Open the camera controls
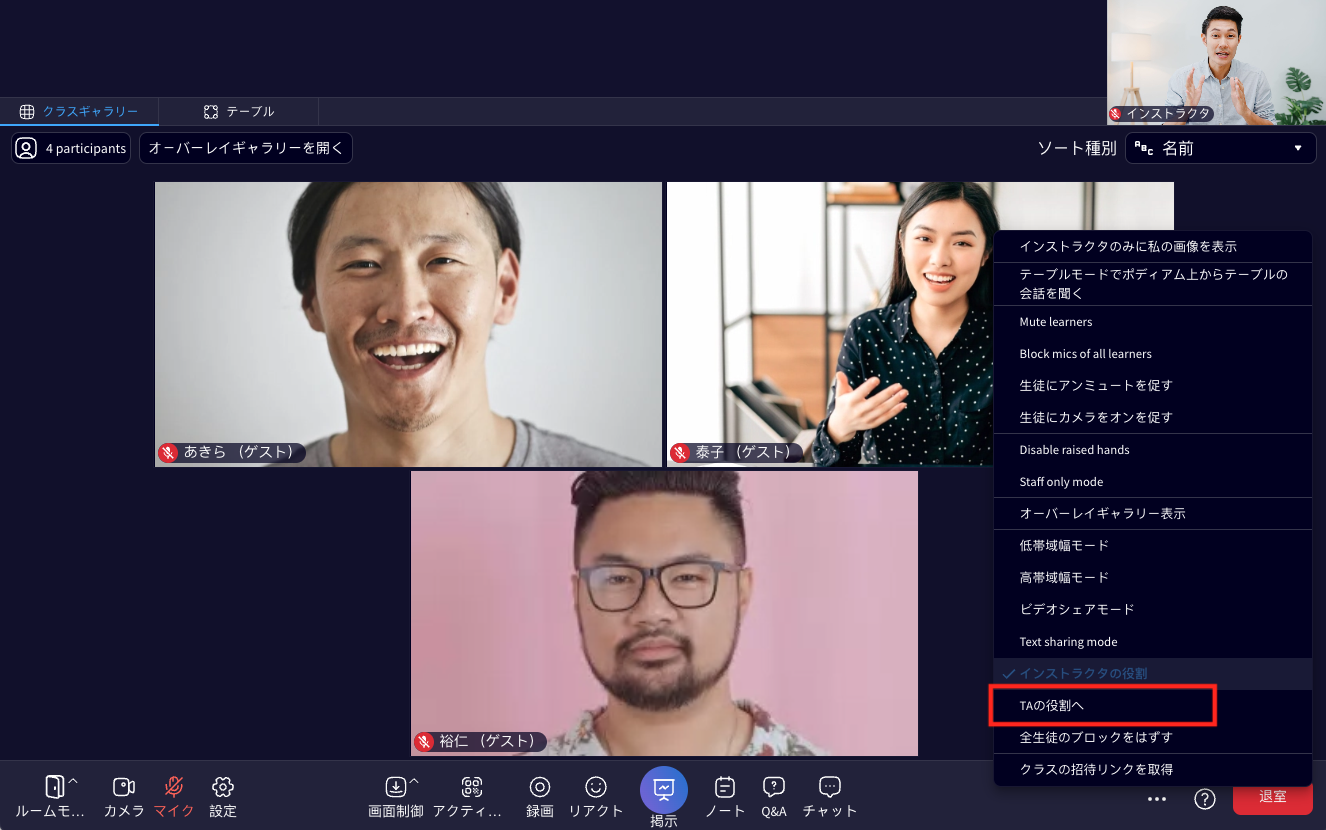Image resolution: width=1326 pixels, height=830 pixels. coord(124,796)
